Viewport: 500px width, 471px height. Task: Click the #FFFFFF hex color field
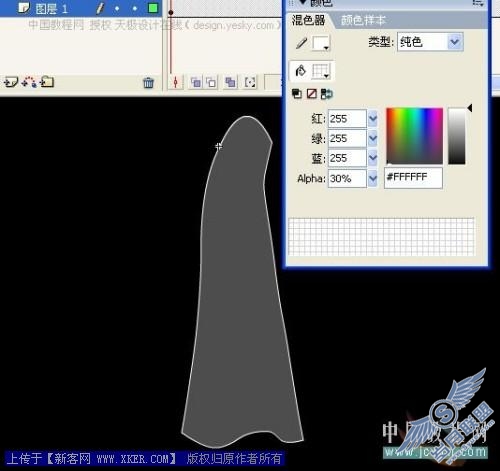pos(413,178)
